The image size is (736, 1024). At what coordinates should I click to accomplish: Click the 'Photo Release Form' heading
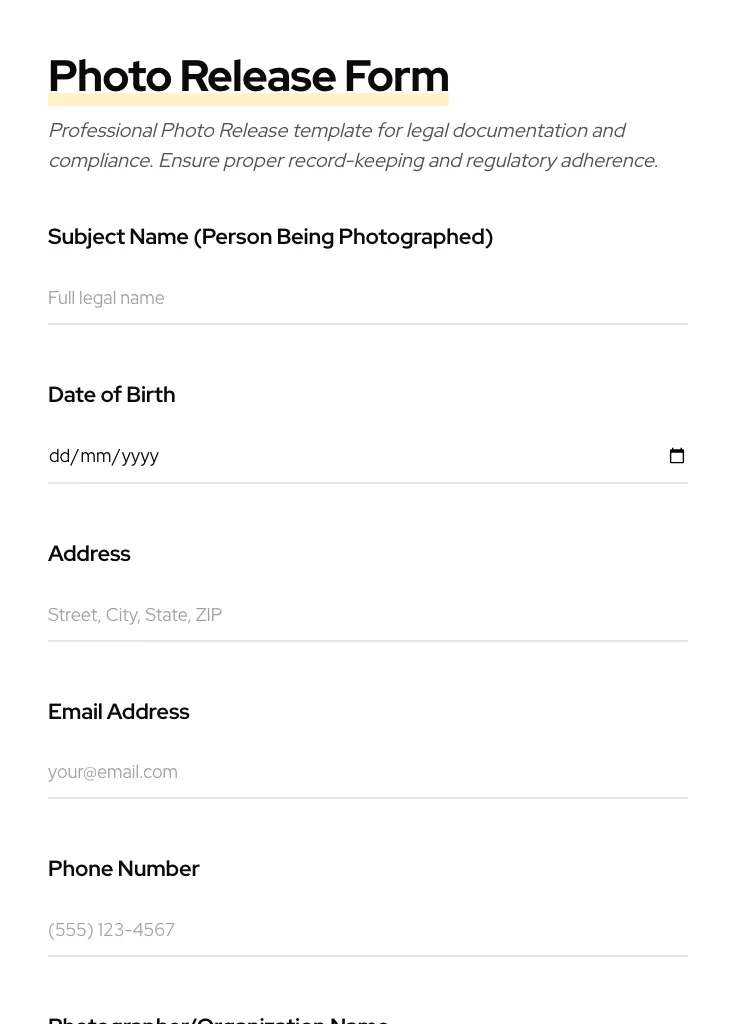point(248,76)
